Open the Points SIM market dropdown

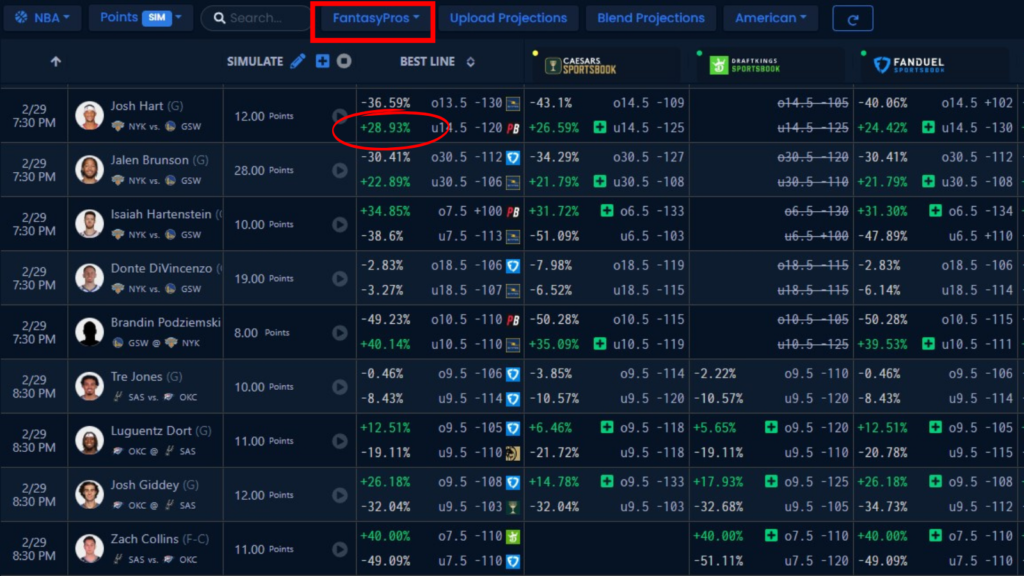click(x=140, y=18)
